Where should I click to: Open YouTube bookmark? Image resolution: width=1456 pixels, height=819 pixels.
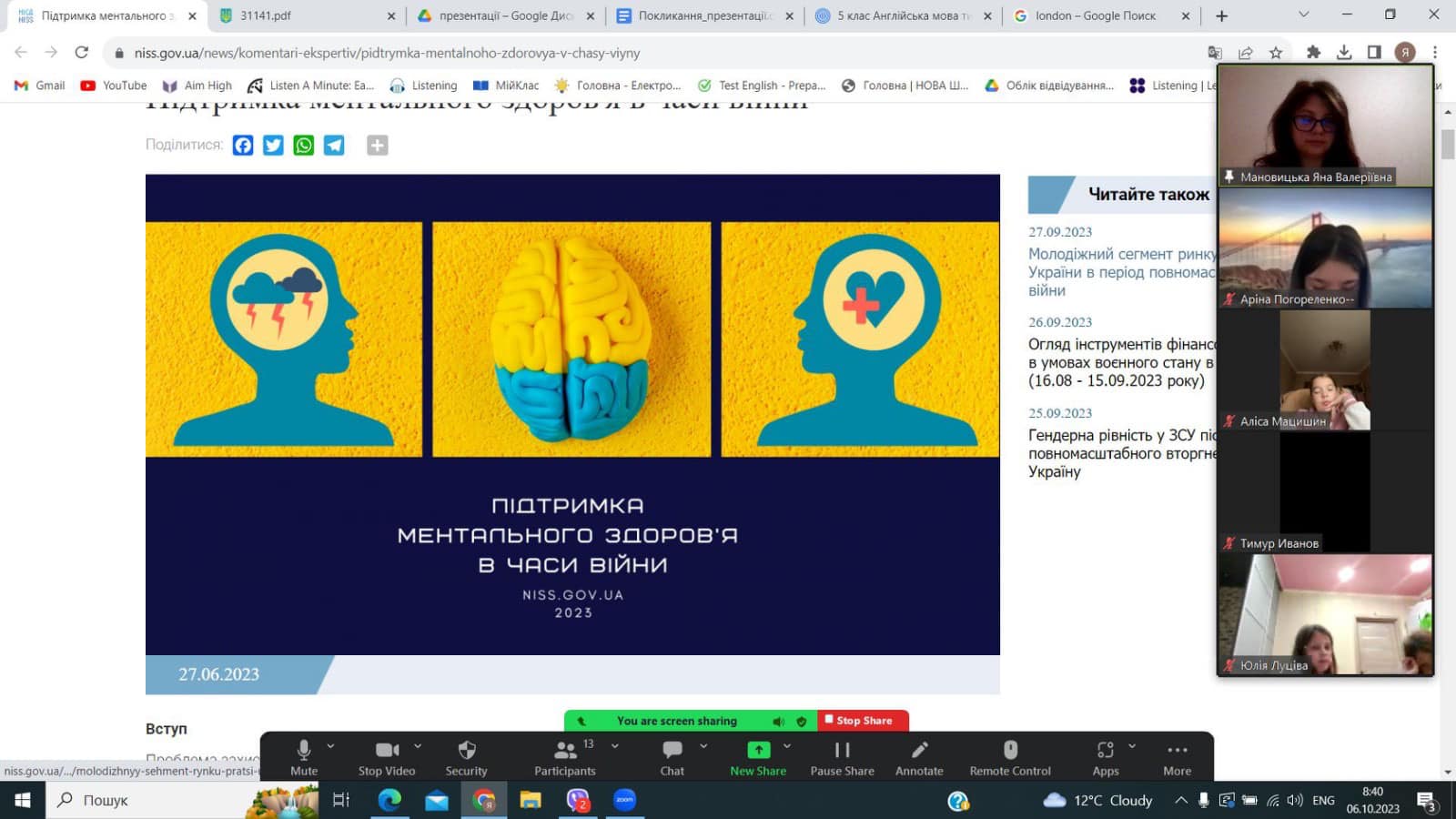[x=114, y=86]
